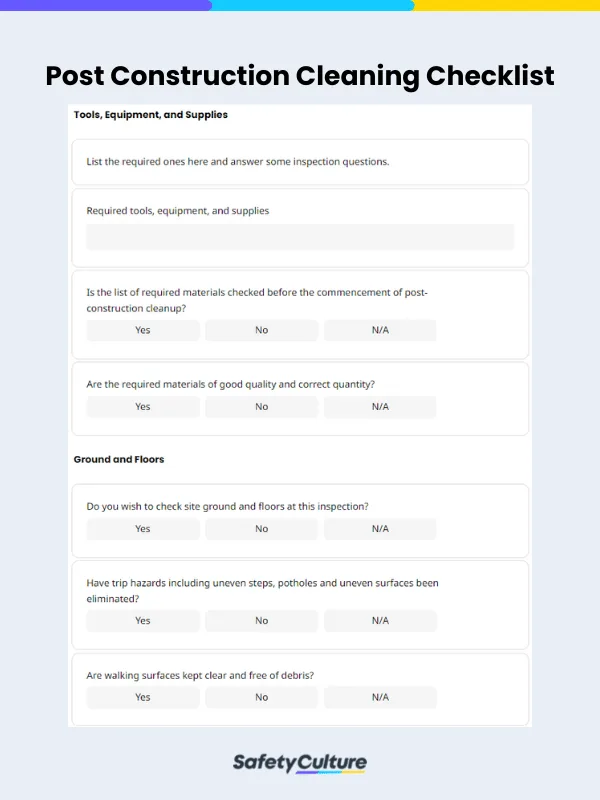The image size is (600, 800).
Task: Click the Post Construction Cleaning Checklist title
Action: [x=300, y=76]
